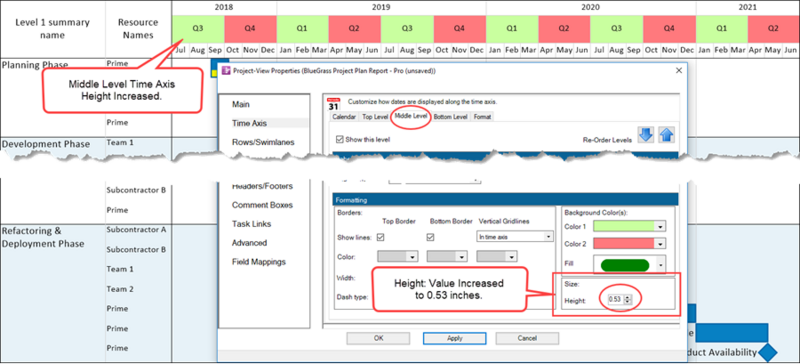
Task: Click 'Subcontractor A' resource row label
Action: 136,230
